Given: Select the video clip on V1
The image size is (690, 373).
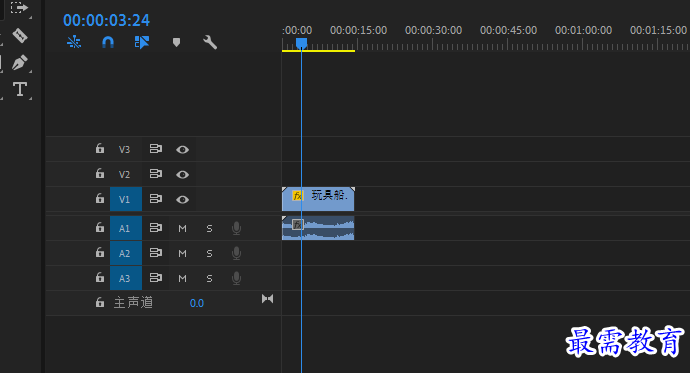Looking at the screenshot, I should click(318, 199).
